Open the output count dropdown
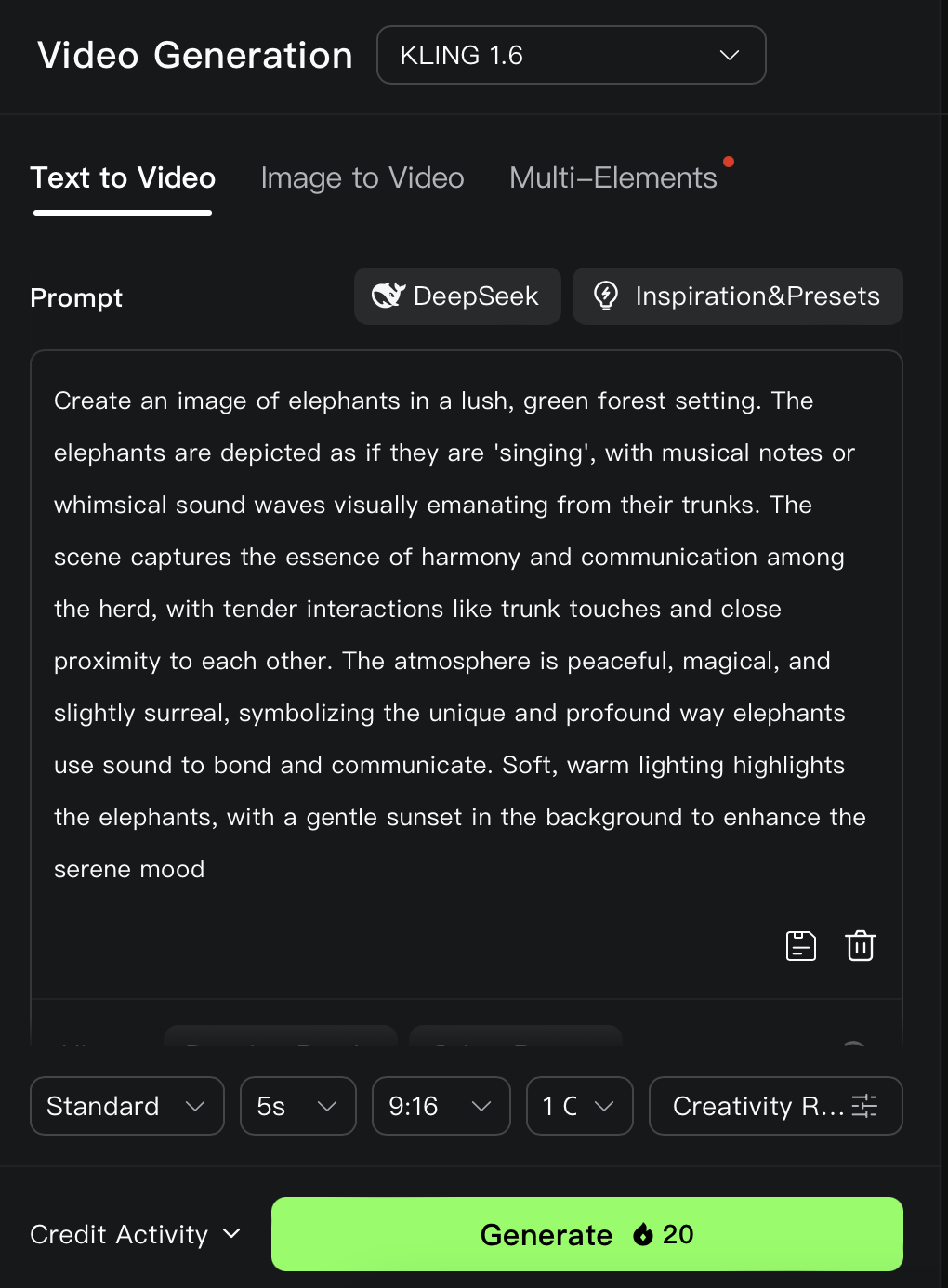The height and width of the screenshot is (1288, 948). tap(580, 1106)
